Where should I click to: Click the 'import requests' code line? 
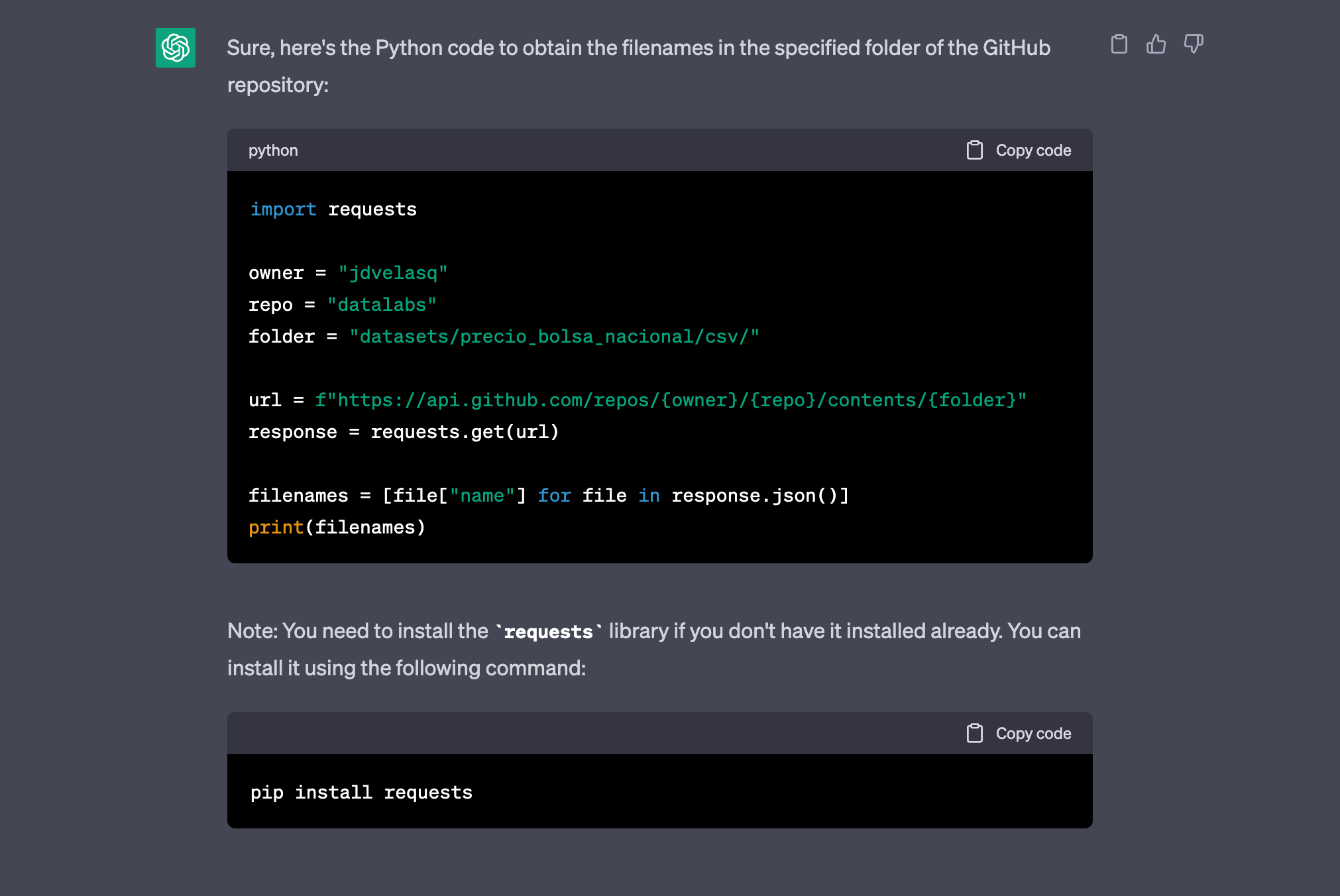click(333, 209)
